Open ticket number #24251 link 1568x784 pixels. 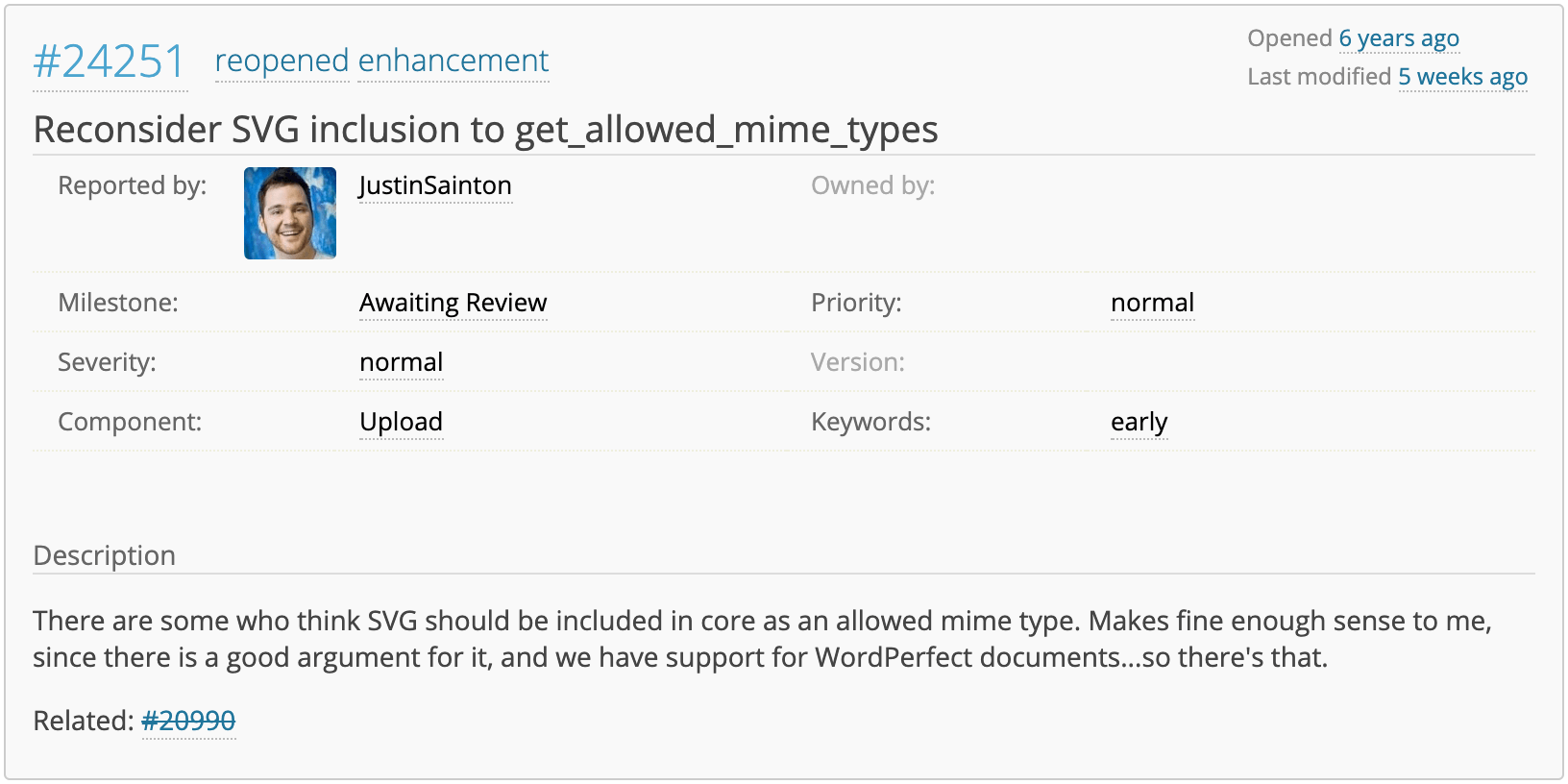(109, 62)
